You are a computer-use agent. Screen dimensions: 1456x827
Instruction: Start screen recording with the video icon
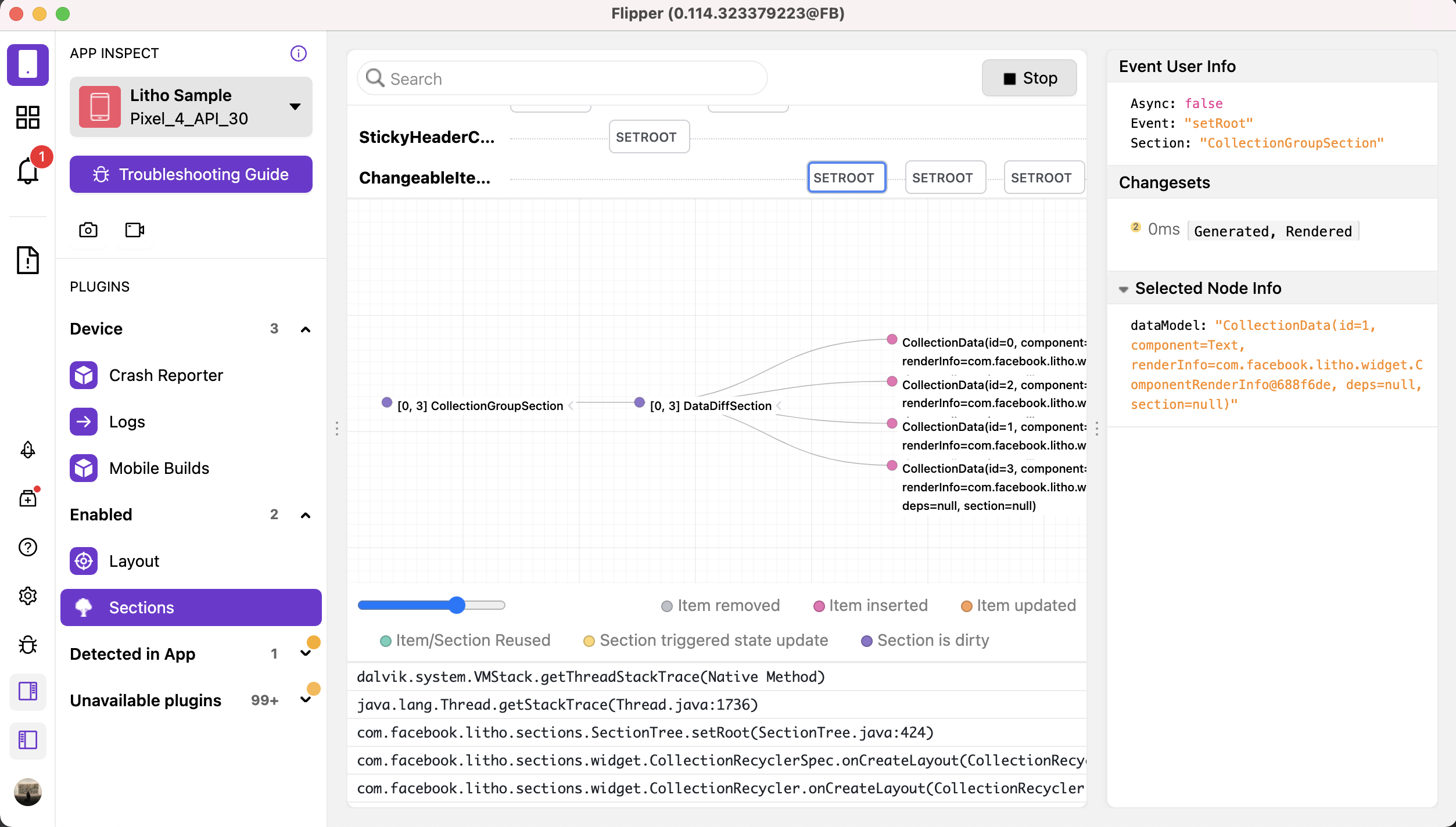click(x=134, y=230)
